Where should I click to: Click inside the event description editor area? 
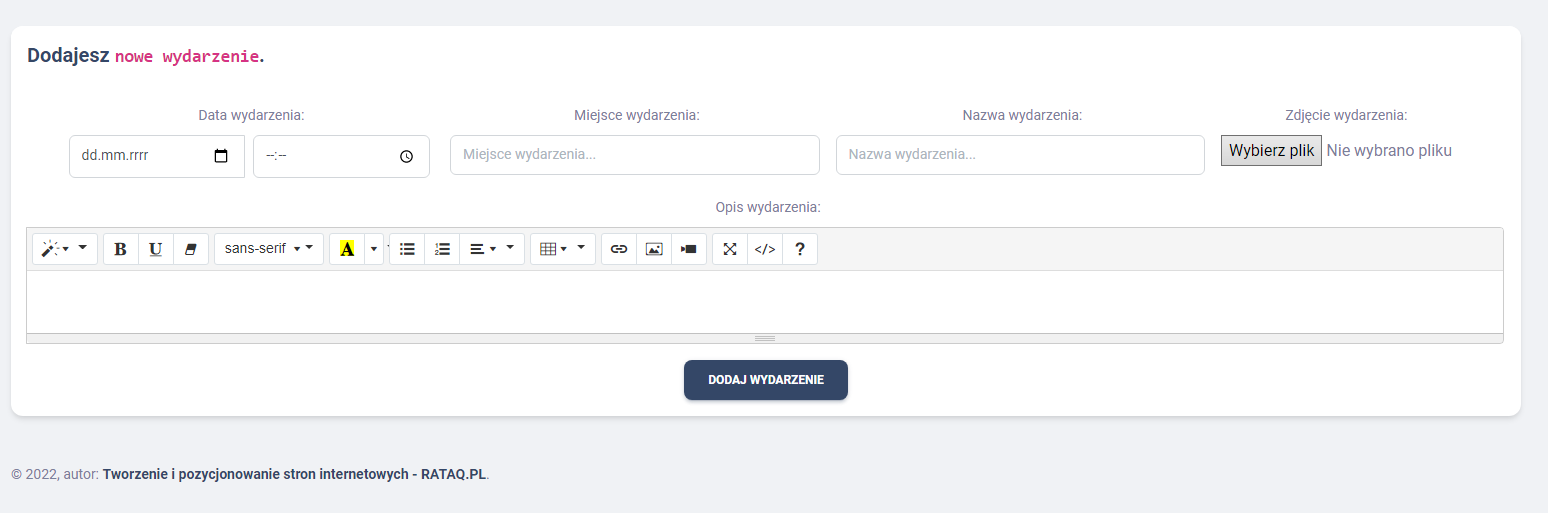[765, 302]
